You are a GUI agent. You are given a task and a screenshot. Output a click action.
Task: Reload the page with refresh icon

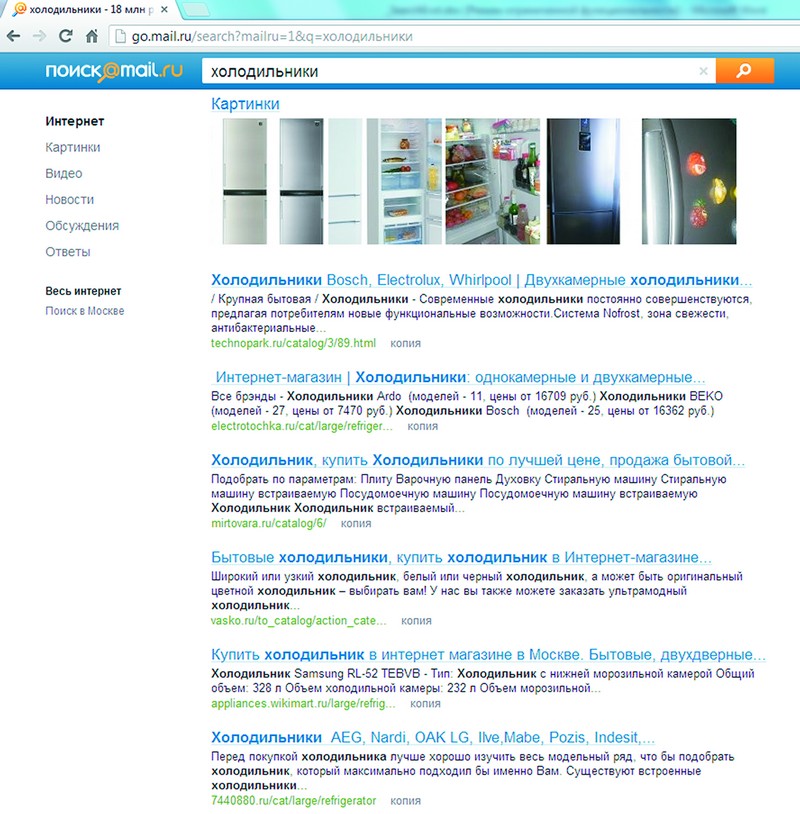tap(65, 36)
